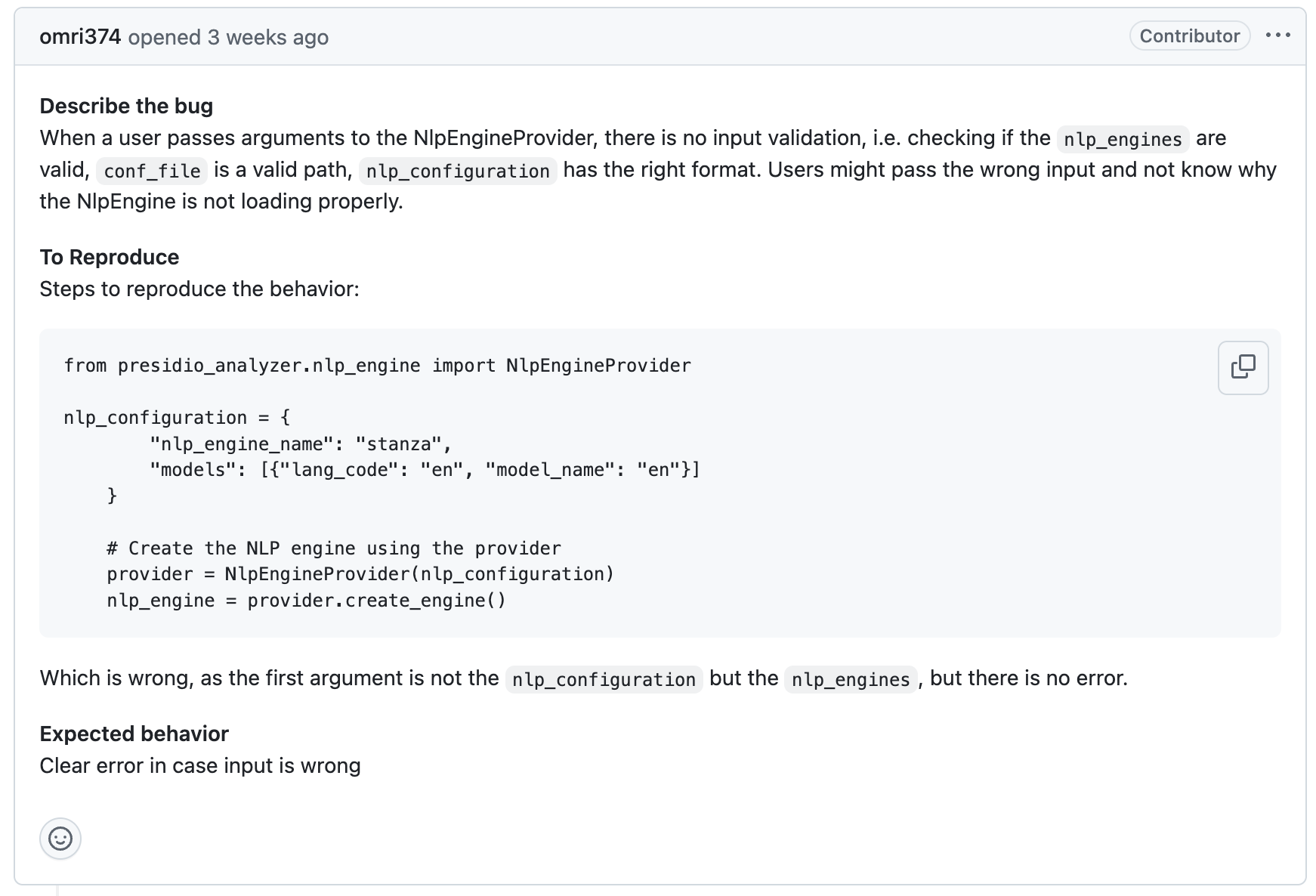
Task: Copy the code block contents
Action: tap(1243, 367)
